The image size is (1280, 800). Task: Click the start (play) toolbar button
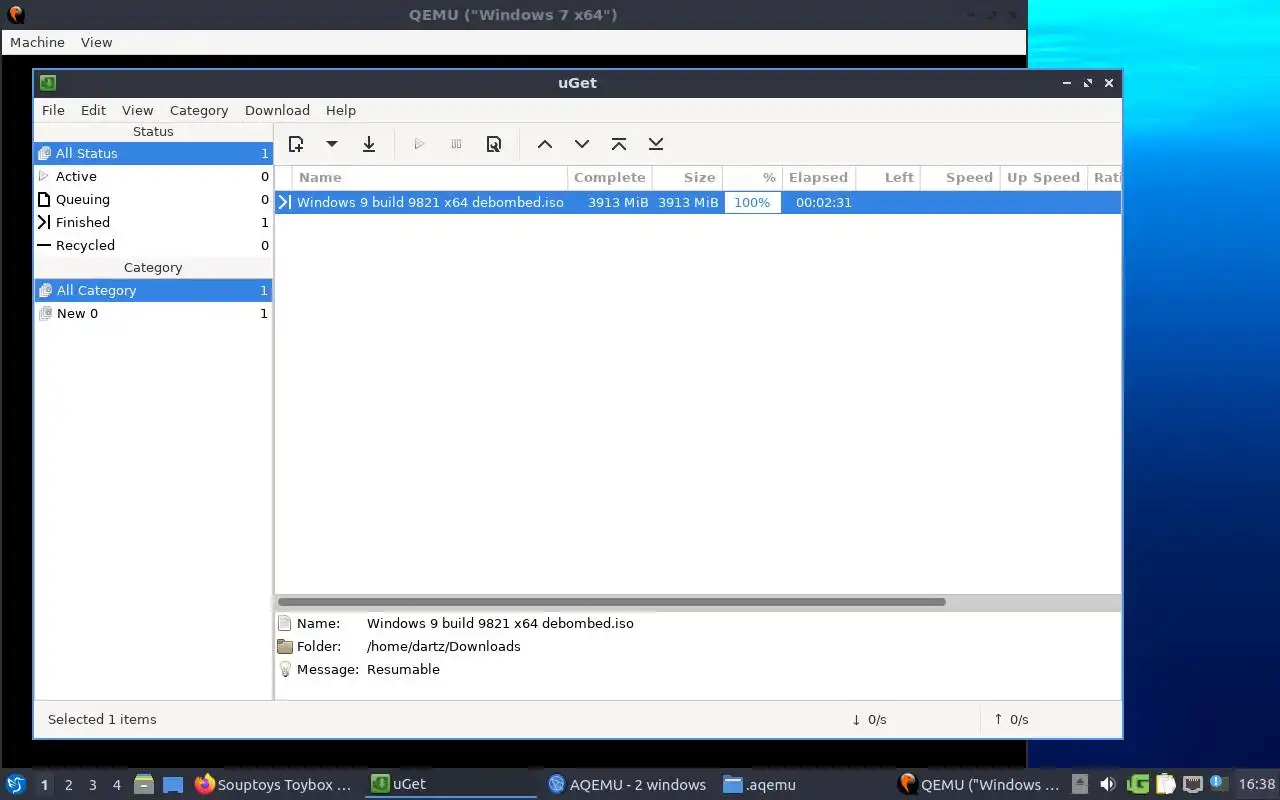click(419, 144)
